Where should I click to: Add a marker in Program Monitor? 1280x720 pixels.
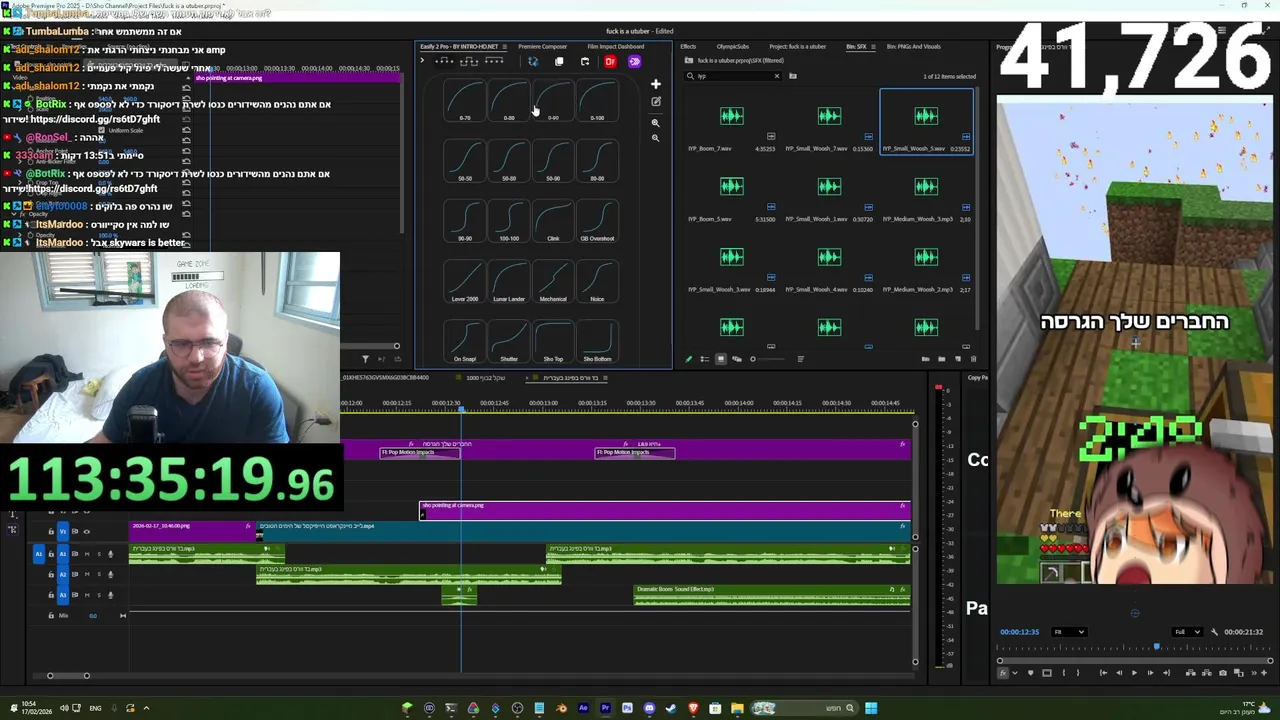click(1031, 673)
